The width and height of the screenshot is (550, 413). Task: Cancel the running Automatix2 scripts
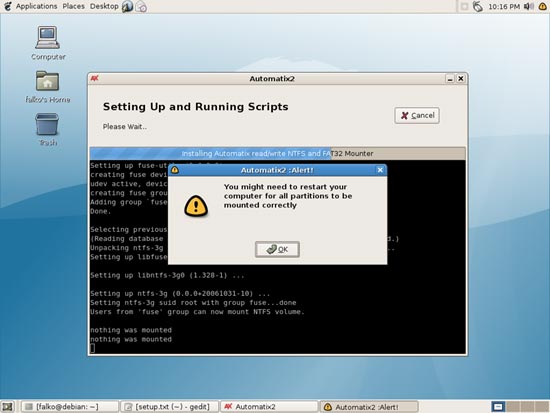(x=417, y=115)
